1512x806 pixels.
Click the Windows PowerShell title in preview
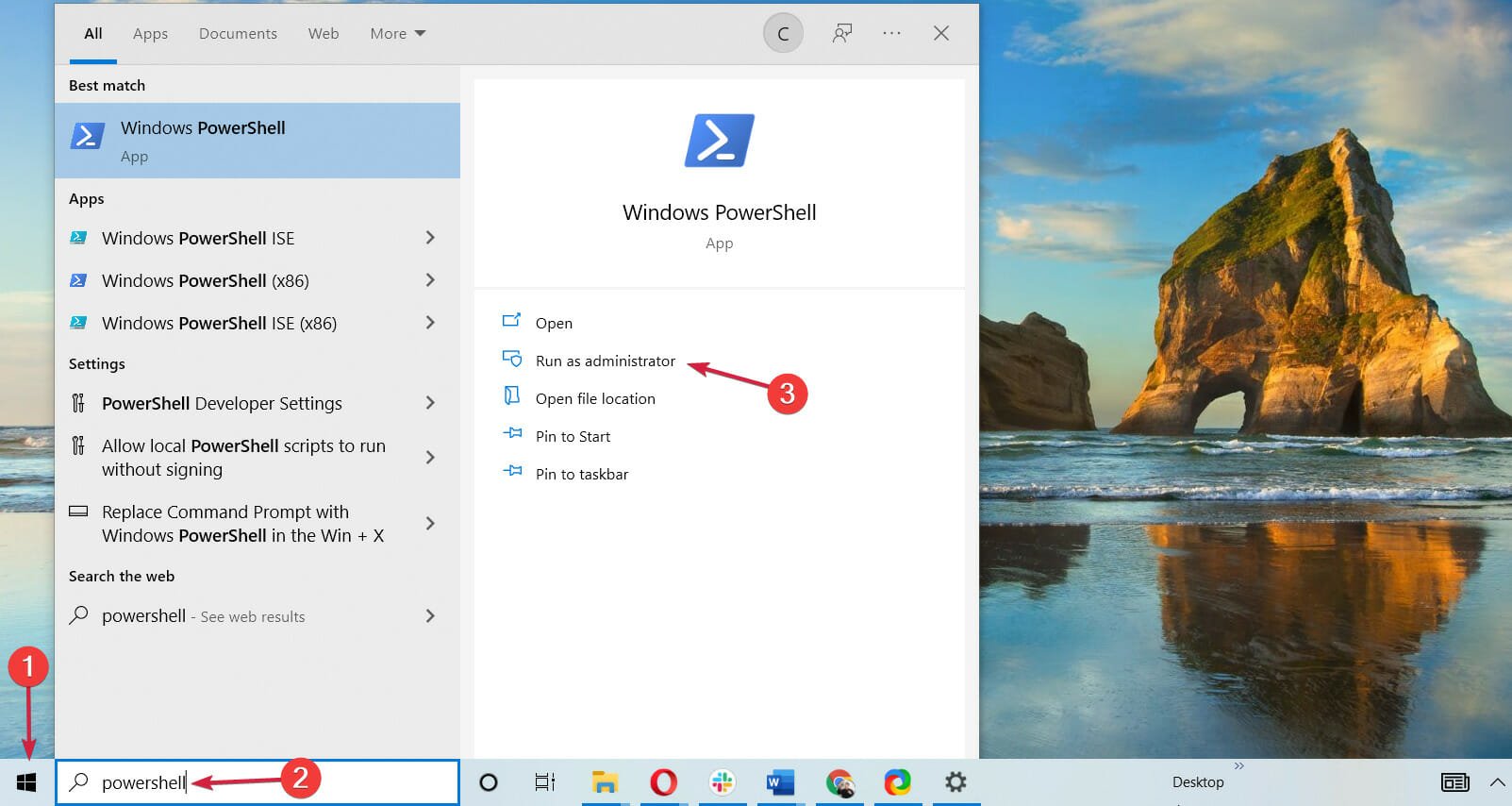tap(719, 212)
